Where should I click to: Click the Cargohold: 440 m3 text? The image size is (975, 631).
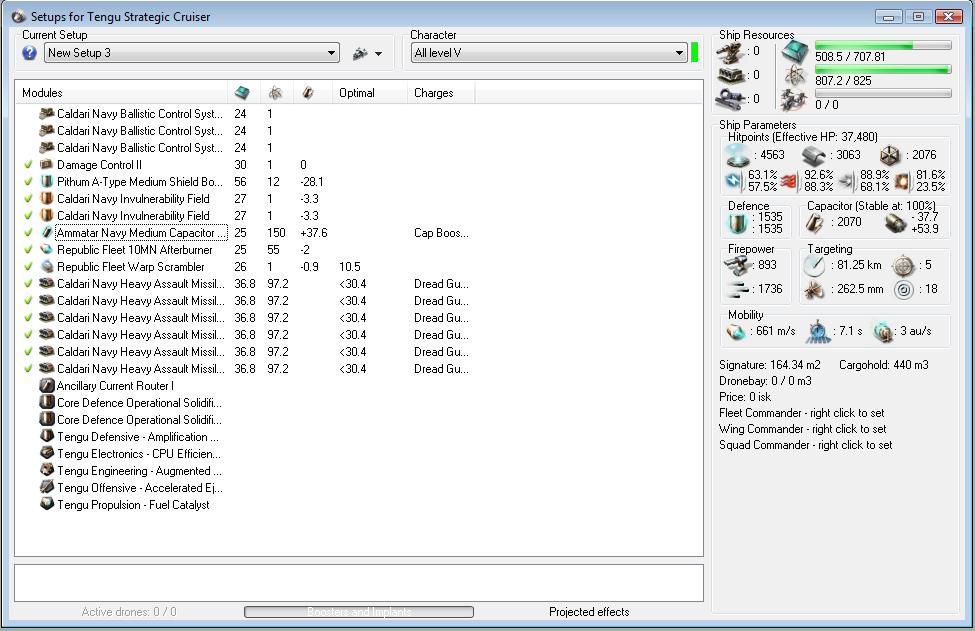(884, 365)
